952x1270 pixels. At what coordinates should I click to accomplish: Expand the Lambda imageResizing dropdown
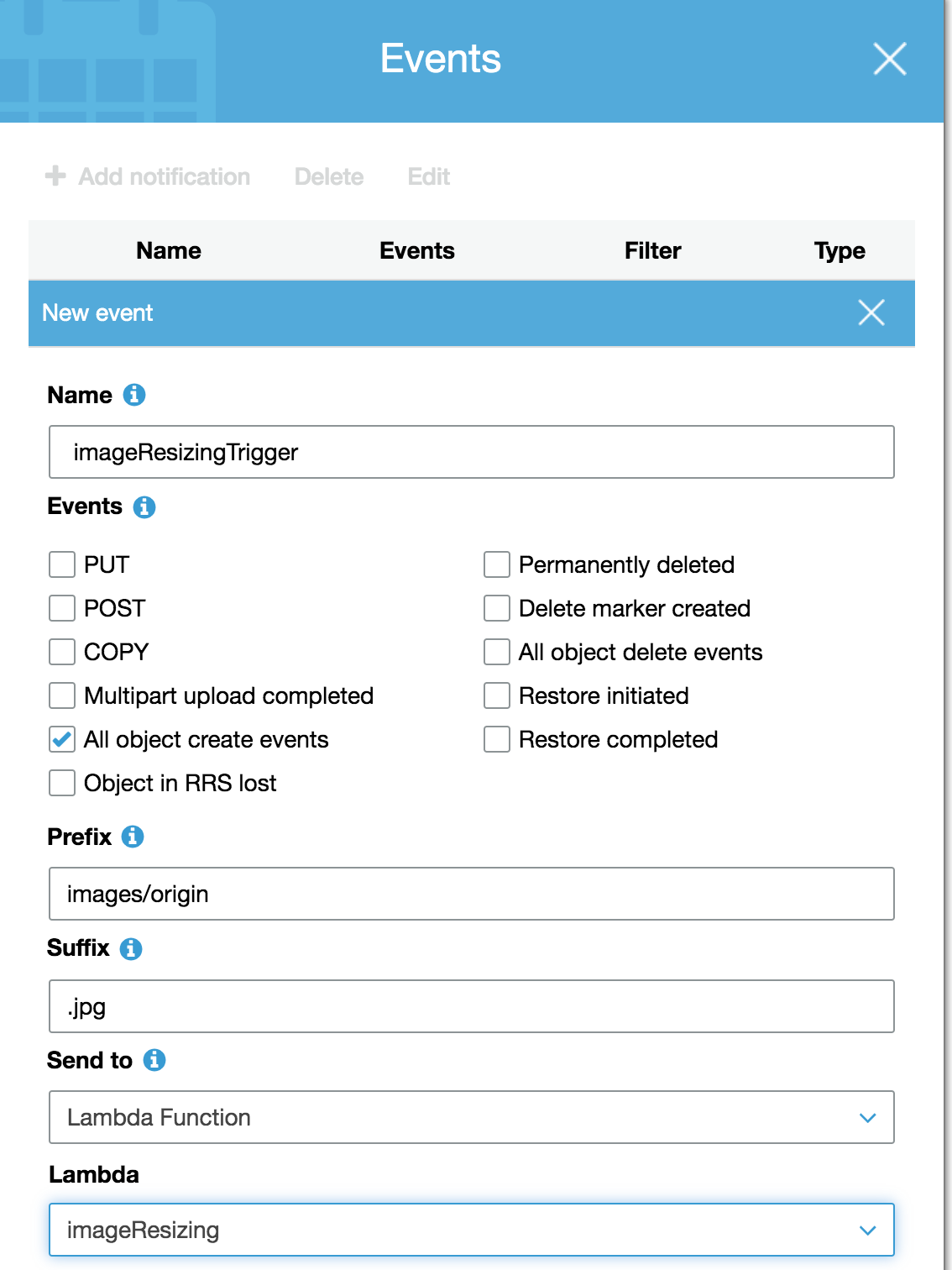(471, 1230)
